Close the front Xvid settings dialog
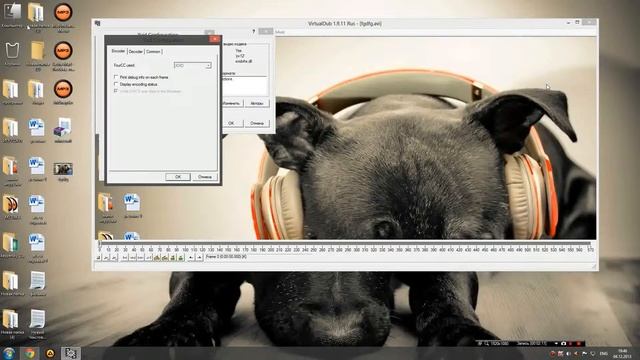640x360 pixels. [214, 39]
